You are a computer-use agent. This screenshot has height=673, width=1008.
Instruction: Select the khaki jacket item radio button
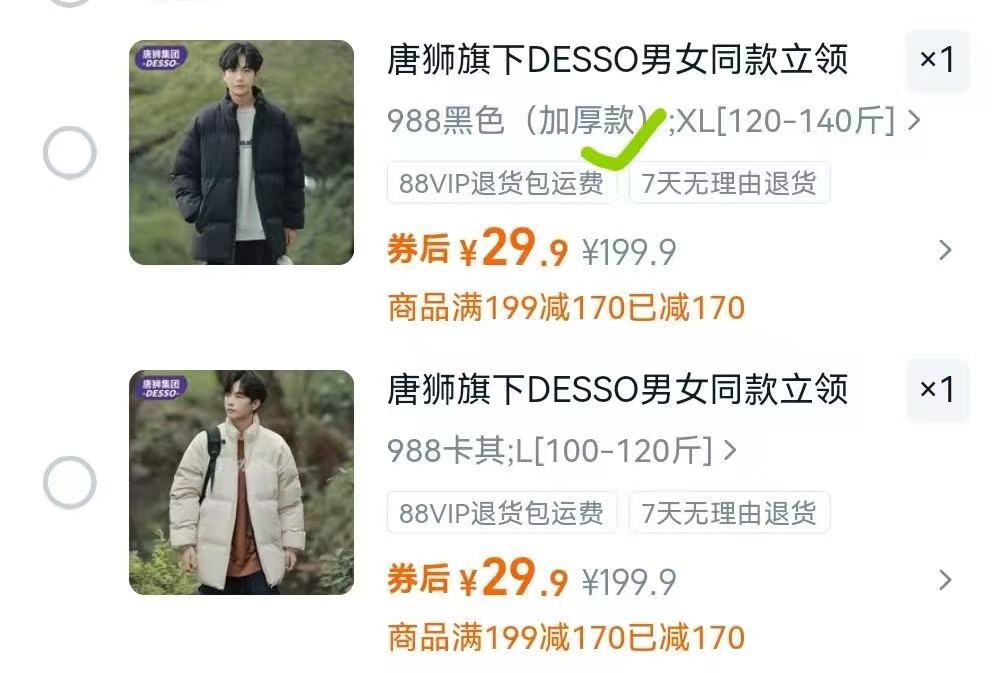(x=69, y=483)
